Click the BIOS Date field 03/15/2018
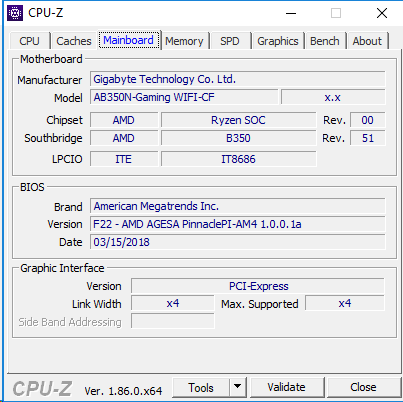403x402 pixels. click(238, 242)
